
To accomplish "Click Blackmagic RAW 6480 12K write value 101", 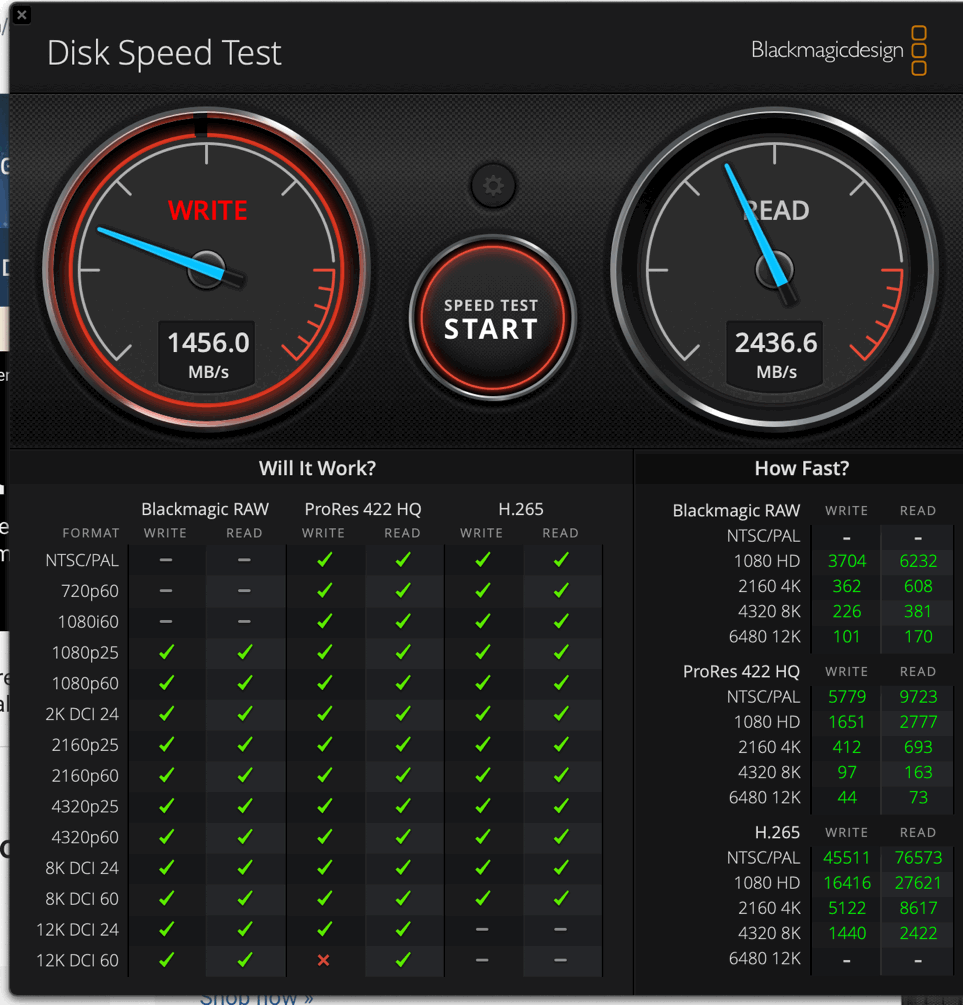I will coord(847,636).
